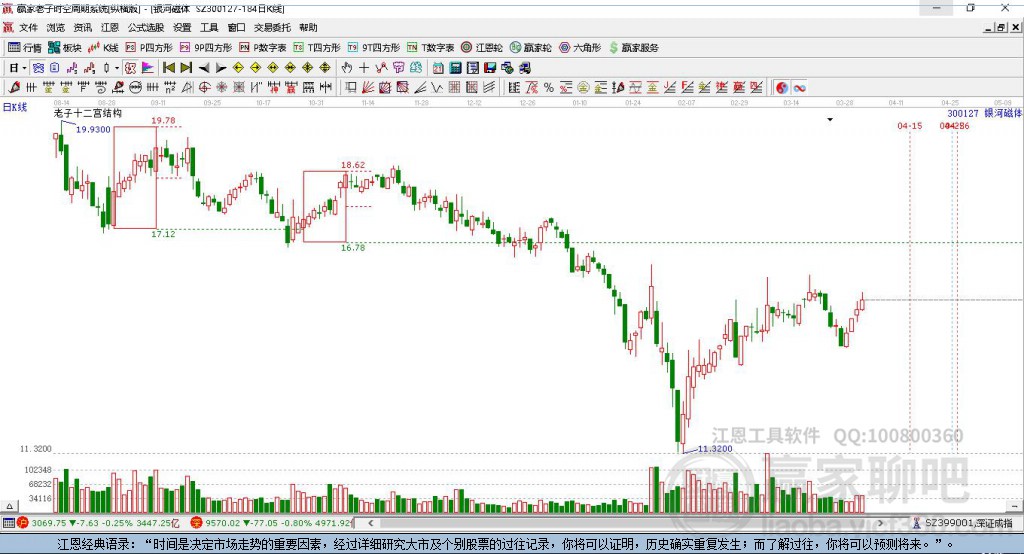Open the P数字表 tool

pyautogui.click(x=263, y=48)
